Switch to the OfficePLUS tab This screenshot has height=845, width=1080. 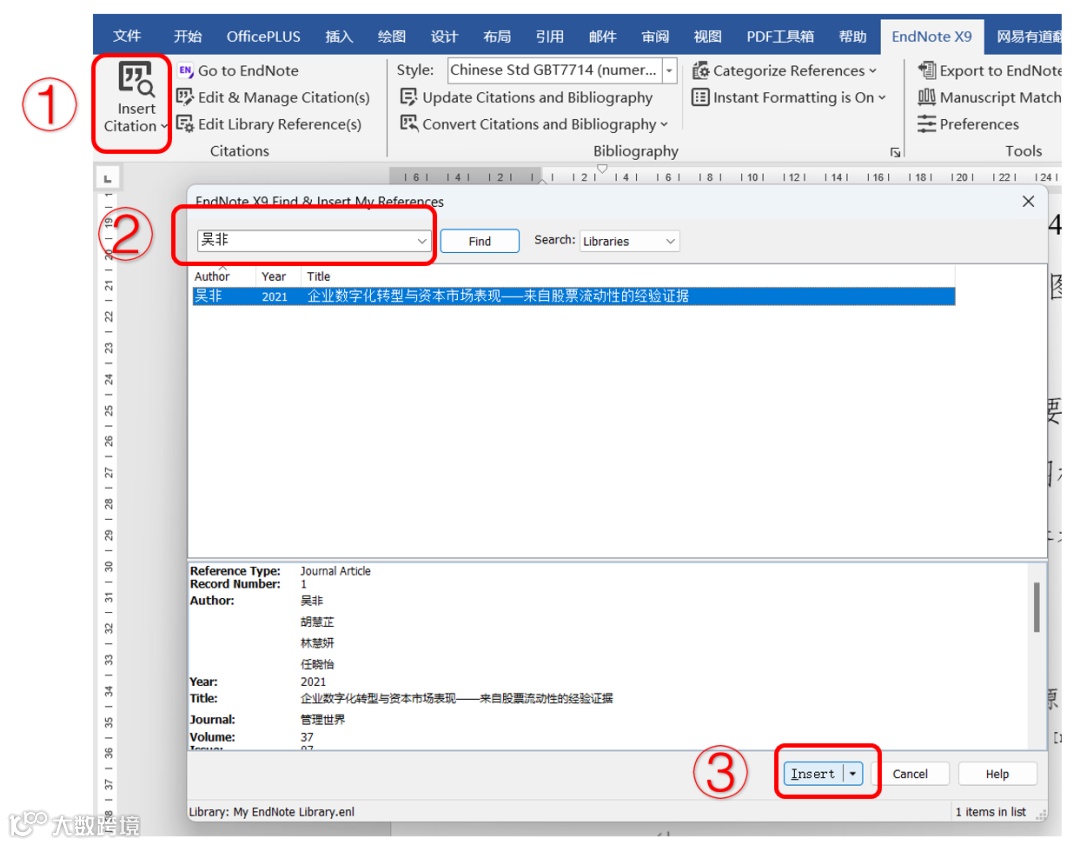(263, 36)
